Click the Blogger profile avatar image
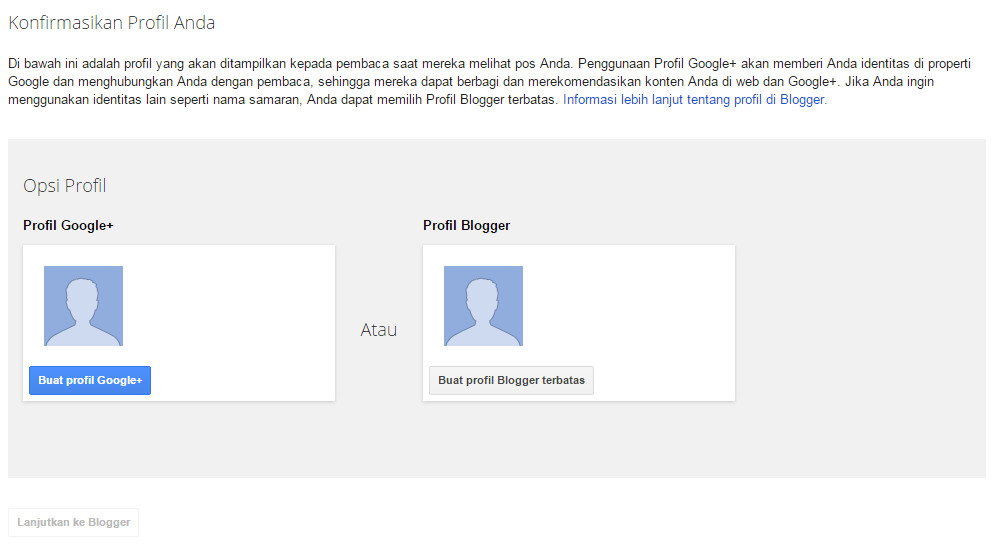 (483, 306)
